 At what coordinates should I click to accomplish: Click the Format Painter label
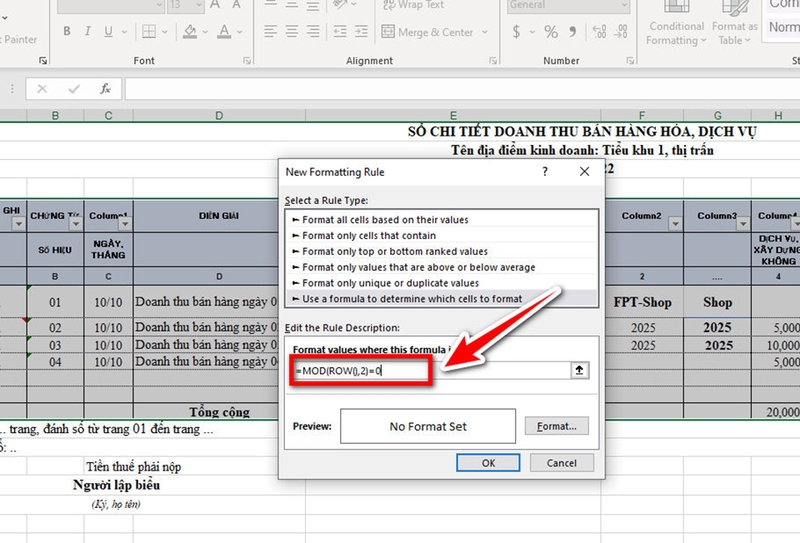tap(18, 39)
